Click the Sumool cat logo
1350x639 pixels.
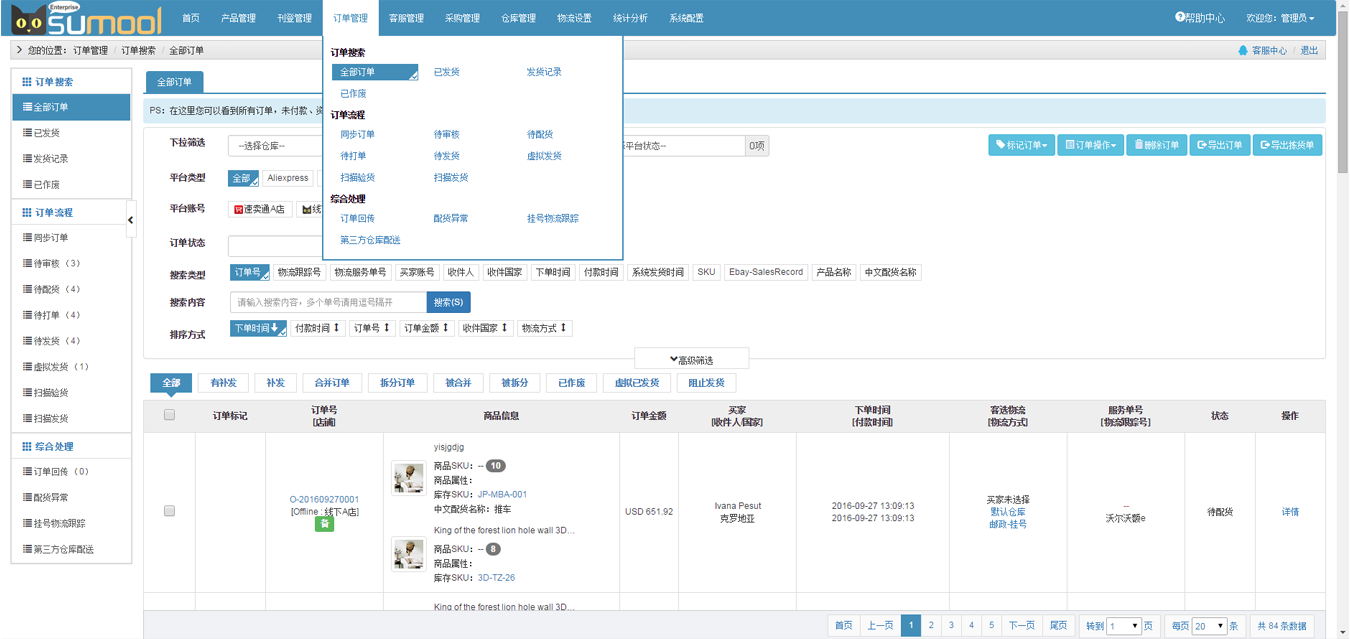pyautogui.click(x=28, y=19)
